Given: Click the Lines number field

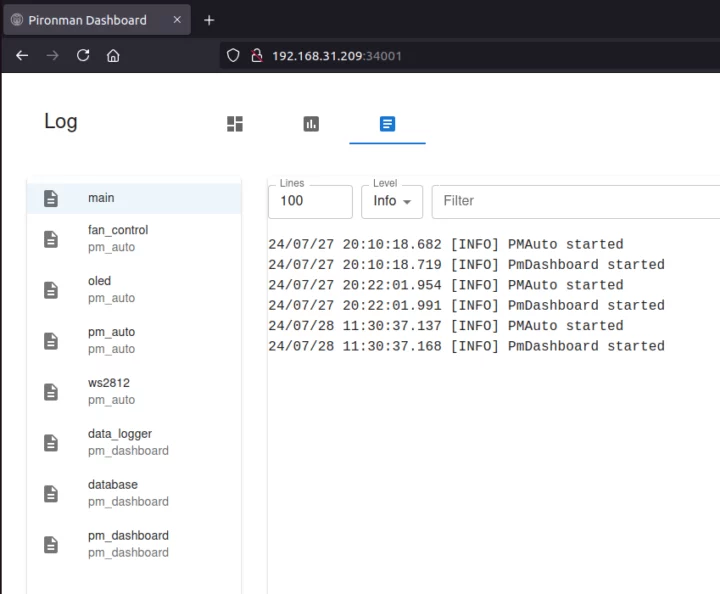Looking at the screenshot, I should [310, 201].
